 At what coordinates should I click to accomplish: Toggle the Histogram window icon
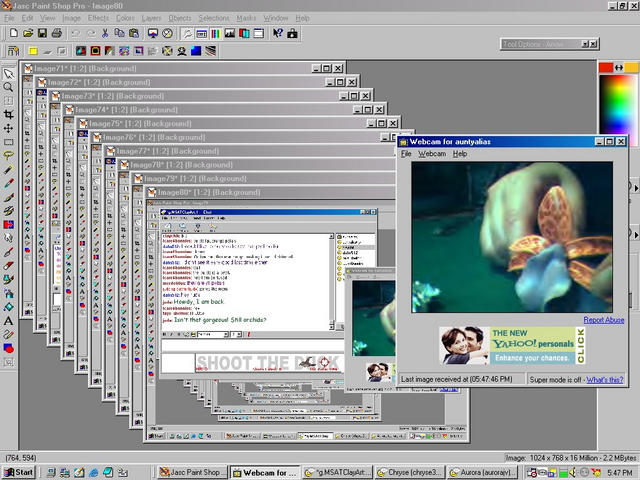230,33
